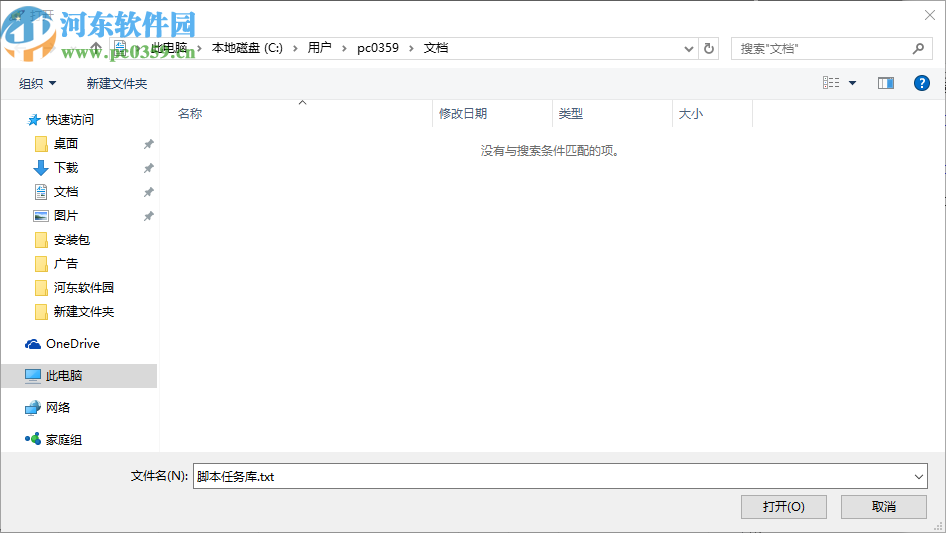Select 快速访问 in navigation tree
The width and height of the screenshot is (946, 533).
tap(70, 120)
